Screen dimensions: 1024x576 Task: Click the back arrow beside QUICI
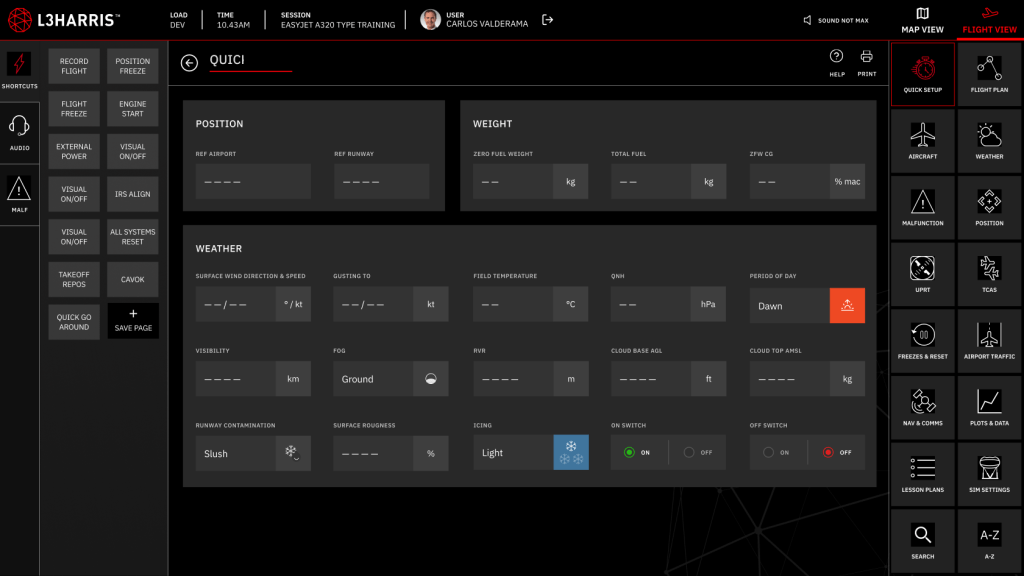(190, 63)
